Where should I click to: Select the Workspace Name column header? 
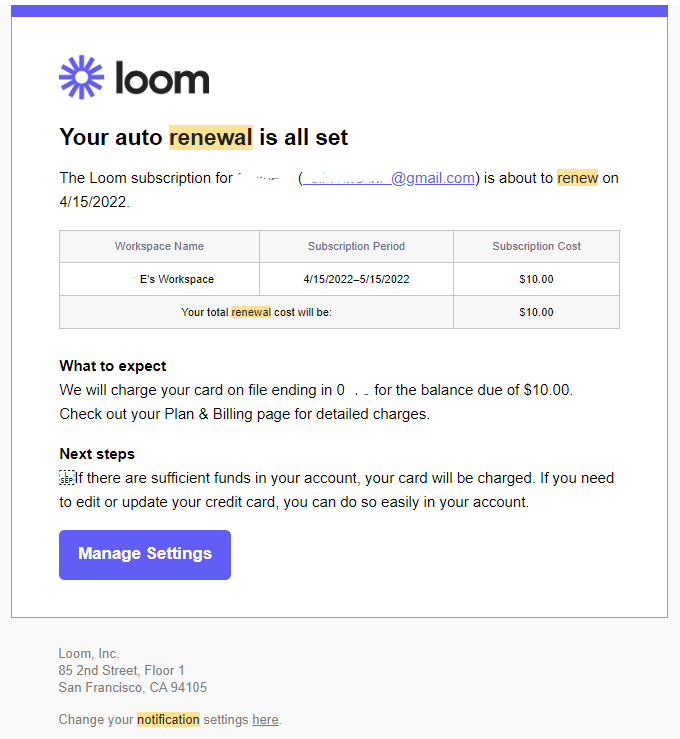(x=159, y=246)
